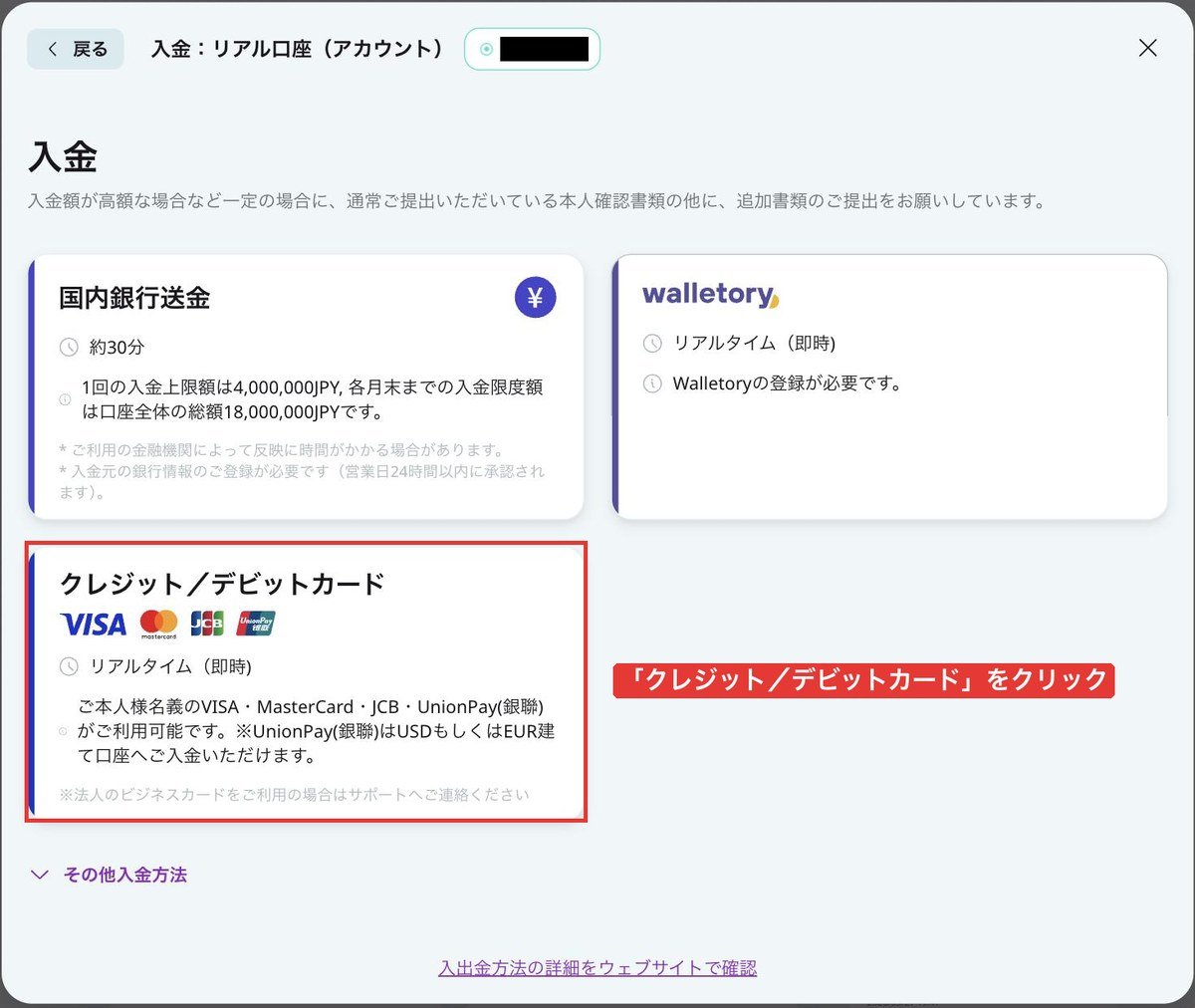
Task: Expand その他入金方法 section
Action: click(109, 875)
